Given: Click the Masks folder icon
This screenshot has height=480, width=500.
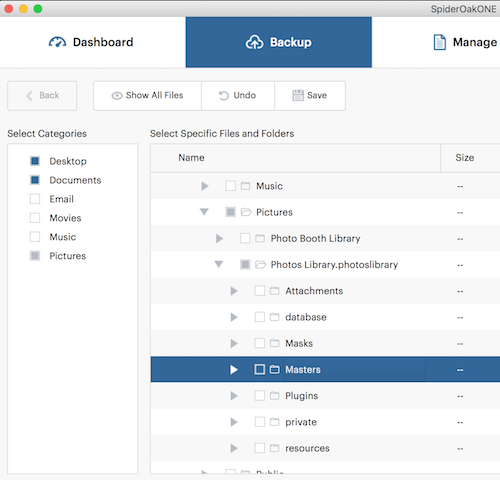Looking at the screenshot, I should (274, 343).
